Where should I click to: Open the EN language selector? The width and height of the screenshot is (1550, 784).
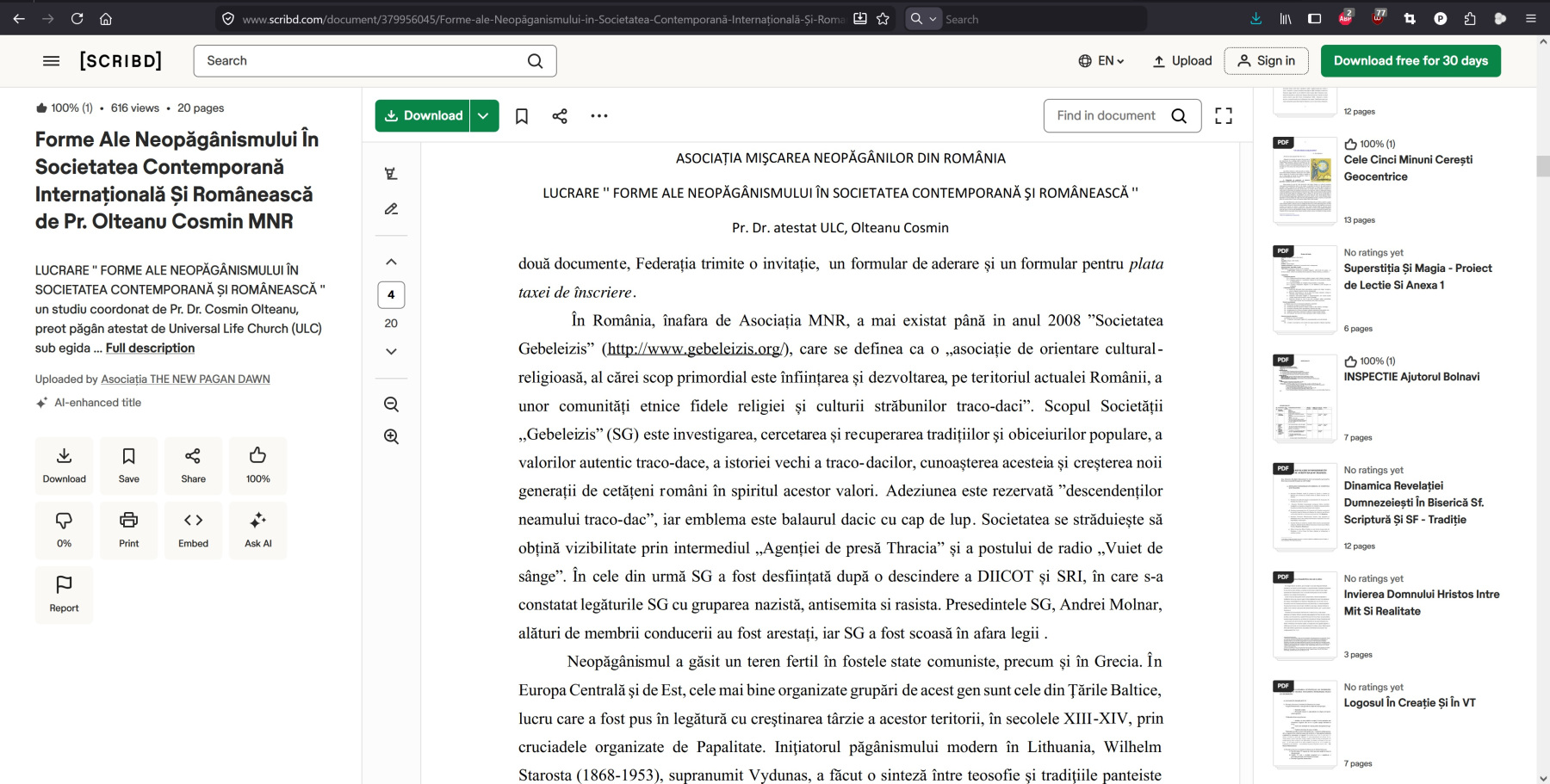(1101, 61)
